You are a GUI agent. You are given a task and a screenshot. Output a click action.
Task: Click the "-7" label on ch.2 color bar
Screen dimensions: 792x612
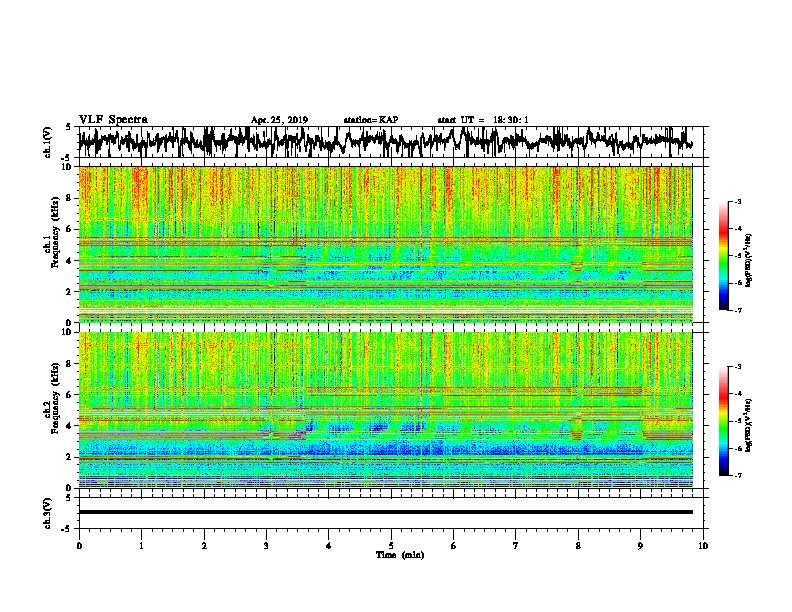(x=737, y=475)
